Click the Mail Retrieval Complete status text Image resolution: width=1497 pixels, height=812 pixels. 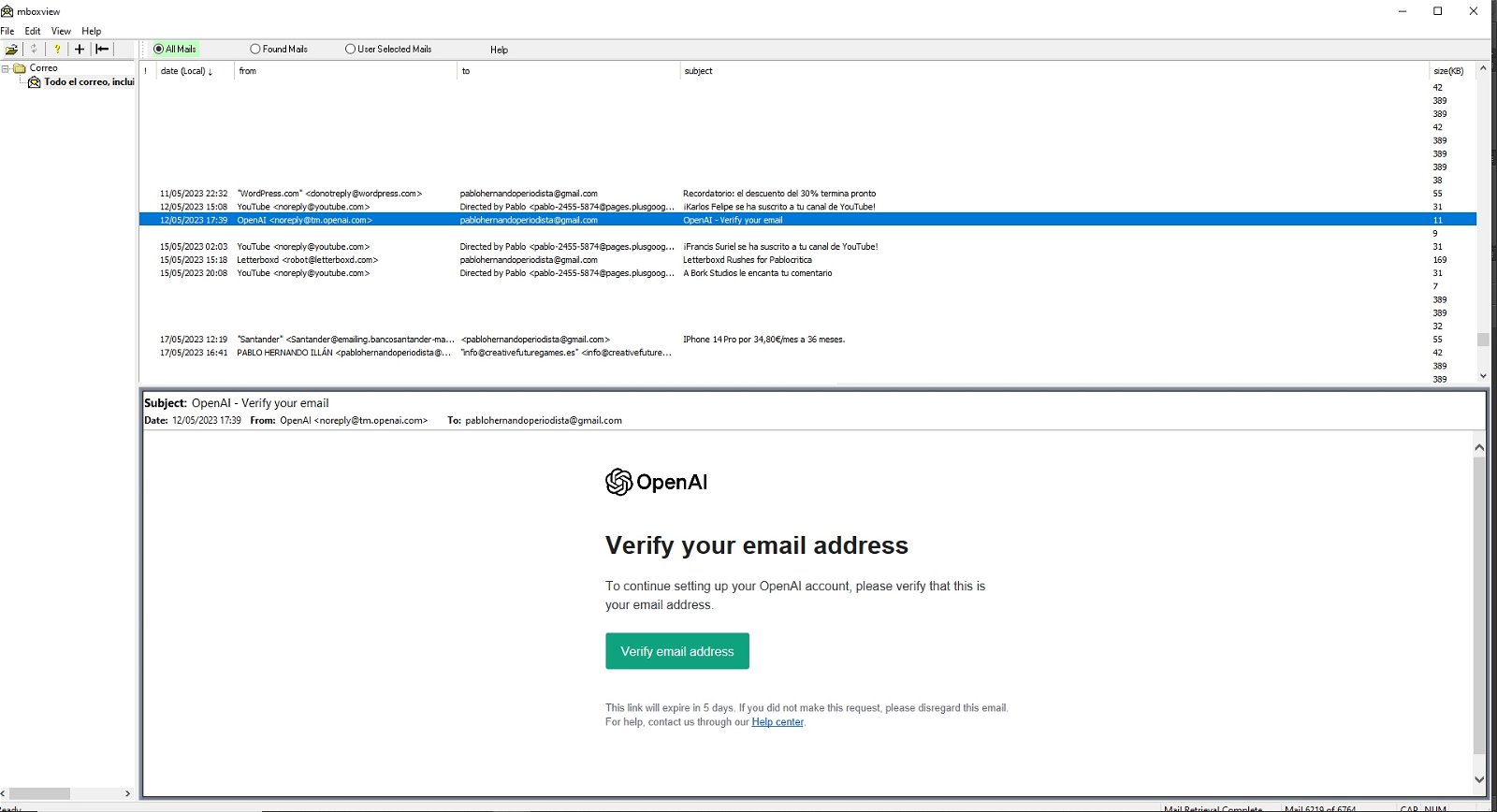[1214, 808]
